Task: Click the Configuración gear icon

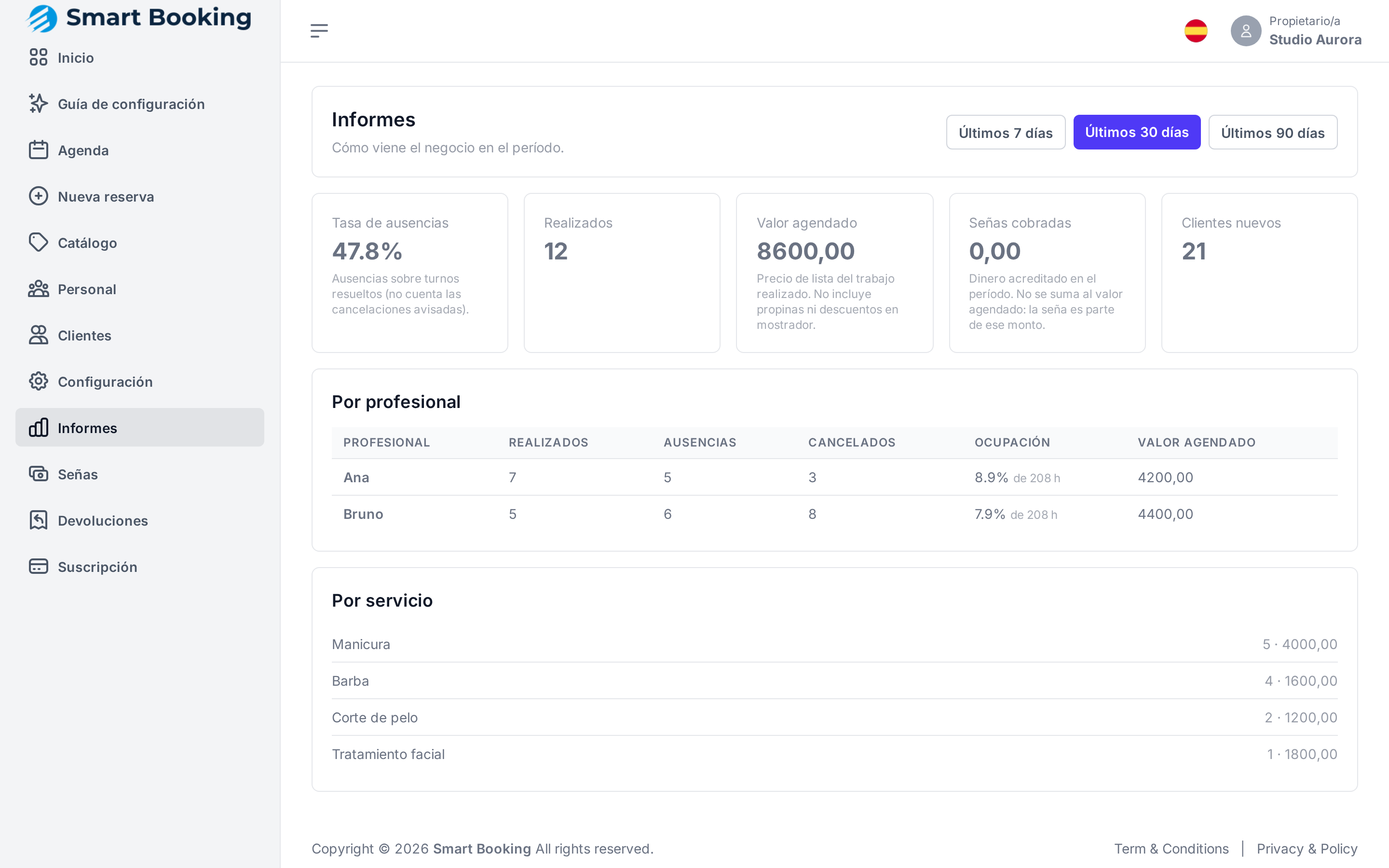Action: (39, 382)
